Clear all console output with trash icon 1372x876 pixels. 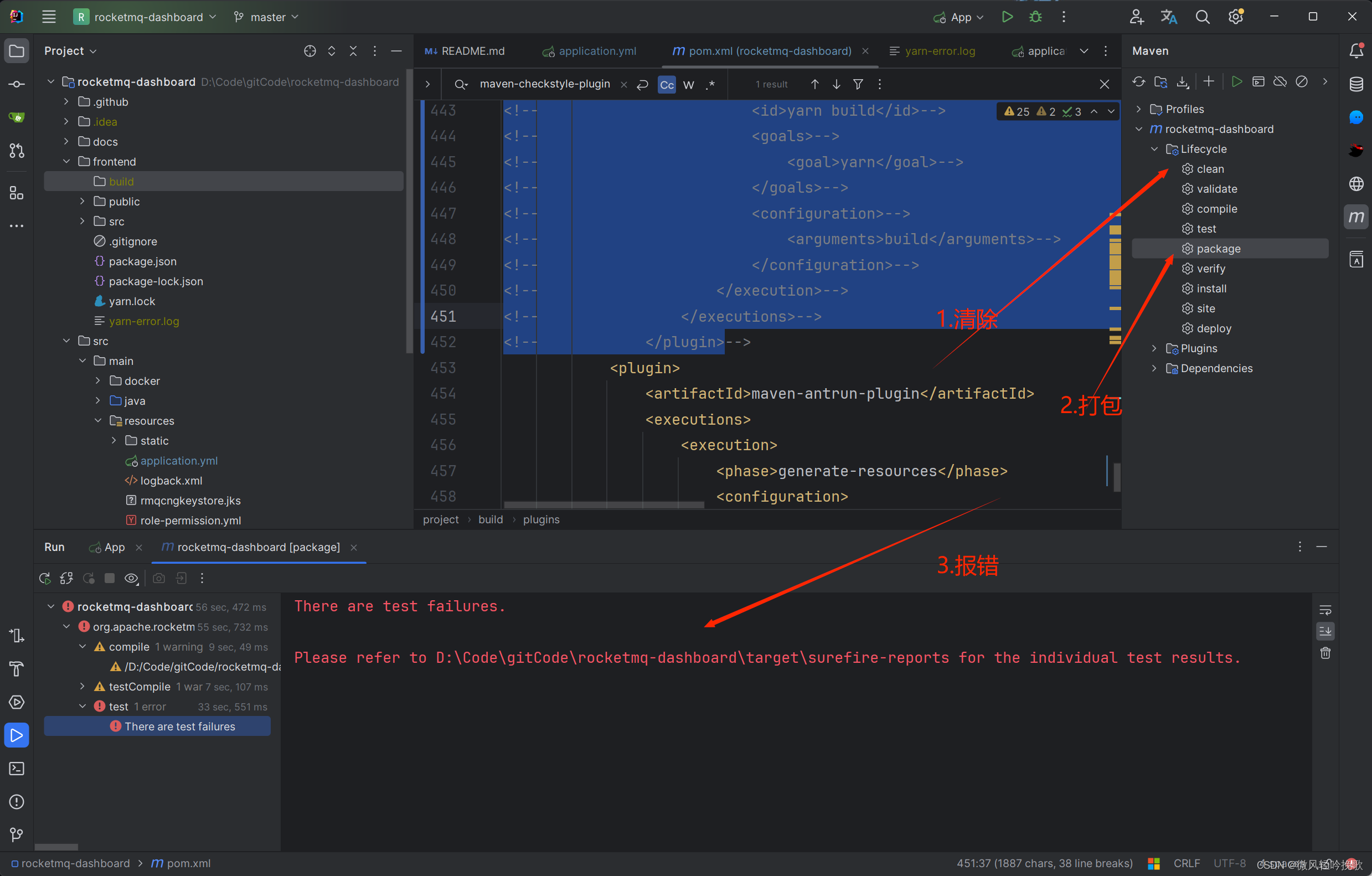tap(1325, 653)
